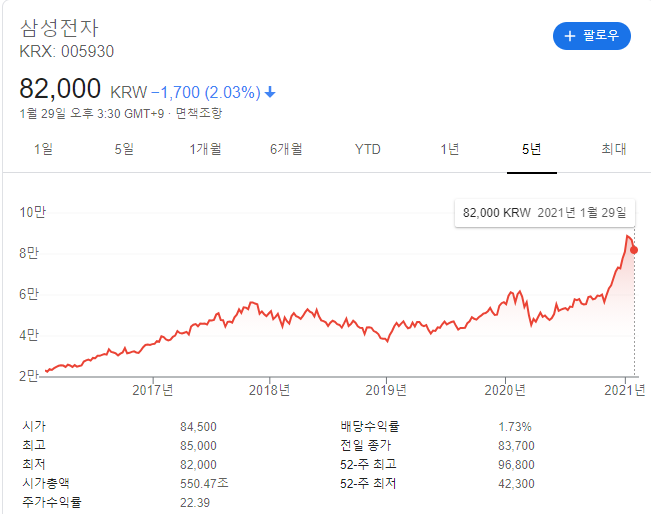651x514 pixels.
Task: Click the 10만 y-axis label
Action: click(32, 212)
